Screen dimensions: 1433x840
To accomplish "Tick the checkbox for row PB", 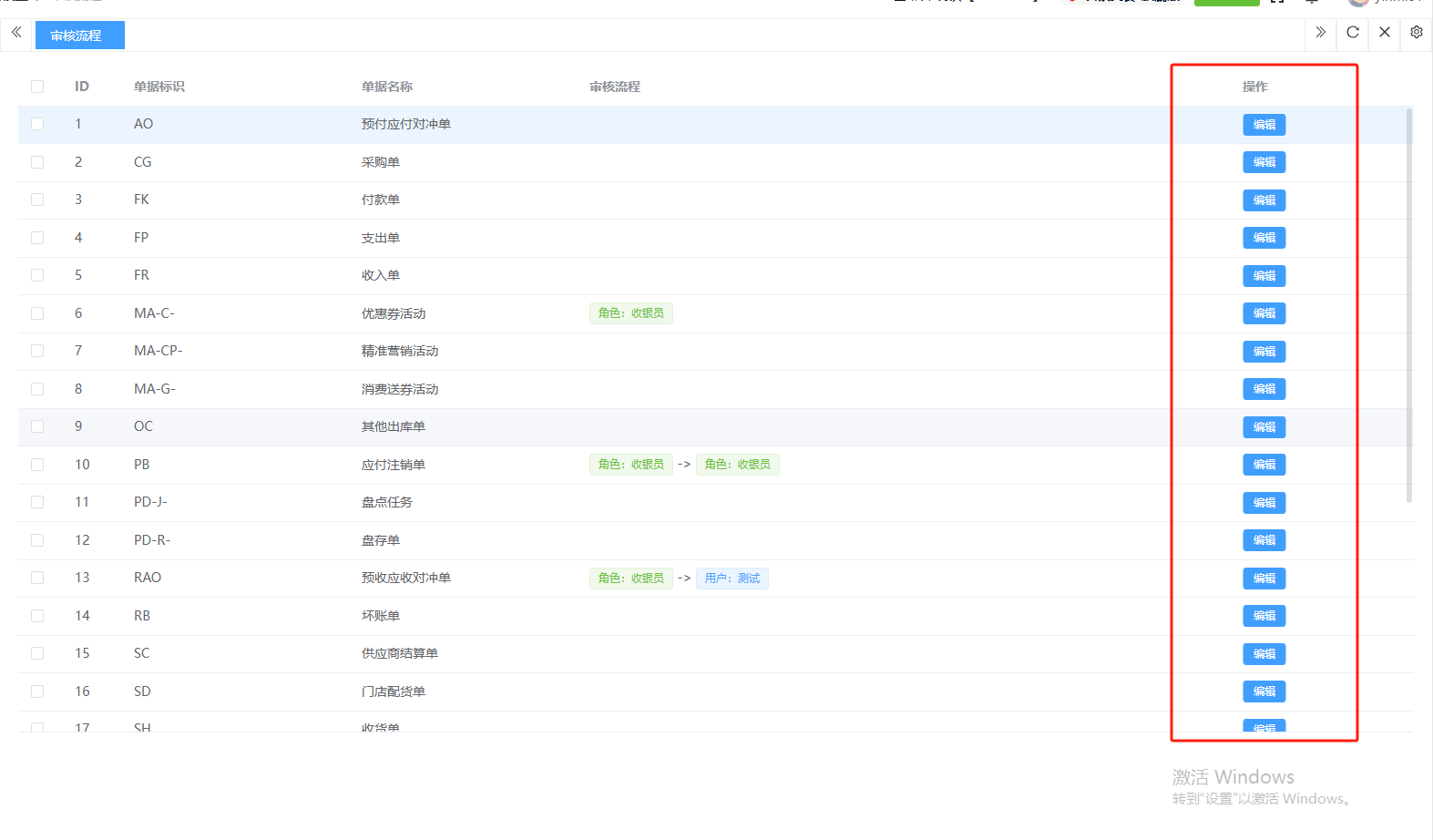I will pos(37,465).
